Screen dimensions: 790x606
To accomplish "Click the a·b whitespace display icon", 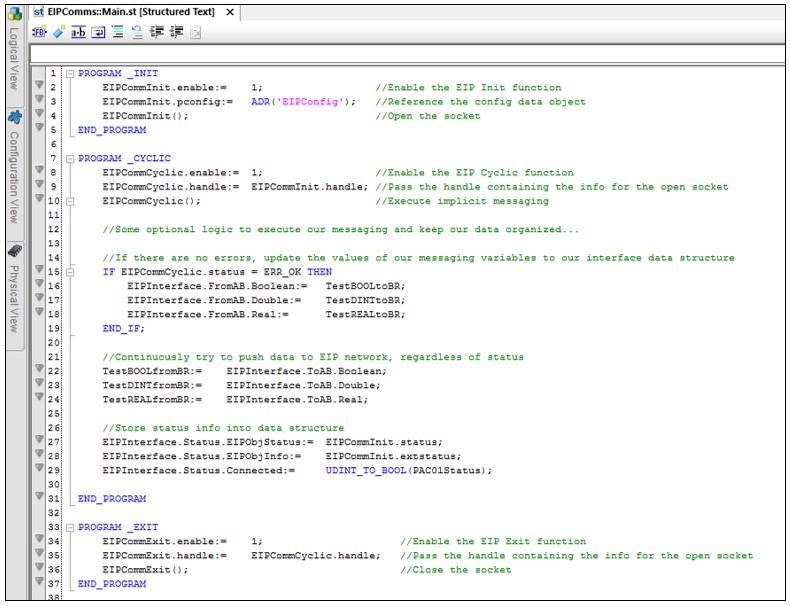I will pyautogui.click(x=78, y=32).
